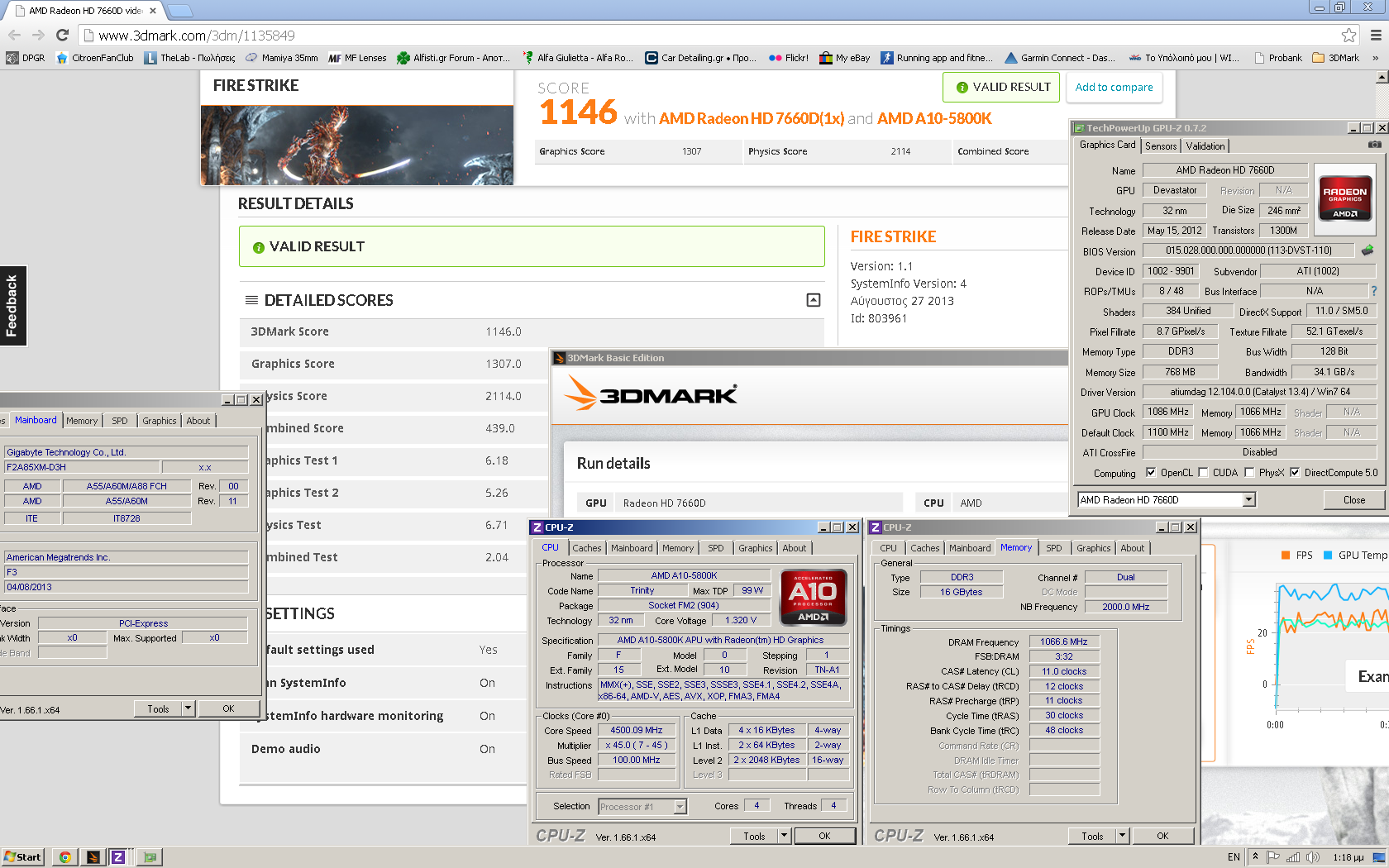Open the Garmin Connect bookmark
Viewport: 1389px width, 868px height.
(1059, 58)
